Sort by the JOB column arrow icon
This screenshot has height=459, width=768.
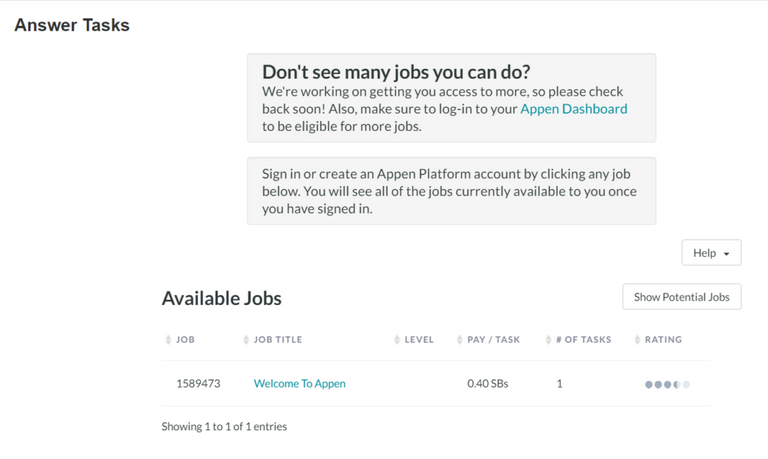[168, 339]
